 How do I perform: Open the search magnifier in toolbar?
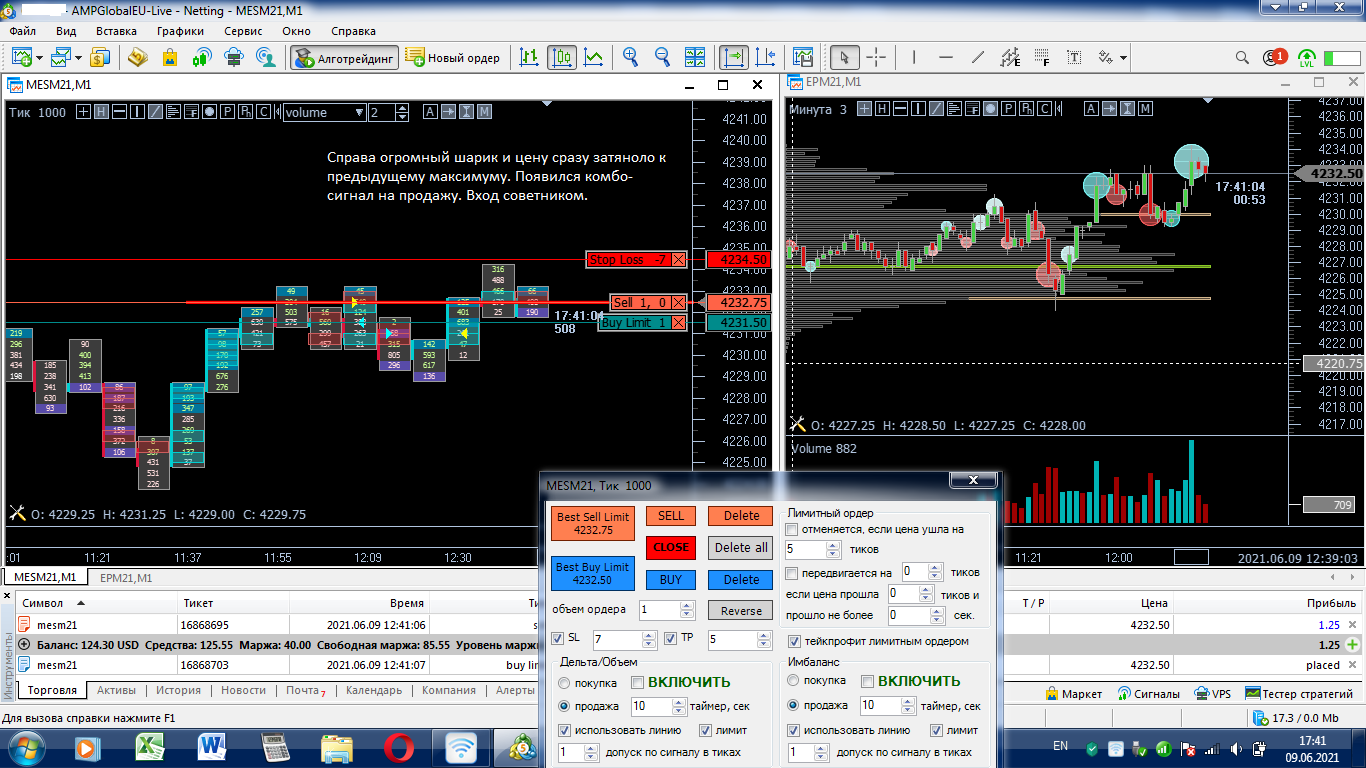(x=1242, y=58)
